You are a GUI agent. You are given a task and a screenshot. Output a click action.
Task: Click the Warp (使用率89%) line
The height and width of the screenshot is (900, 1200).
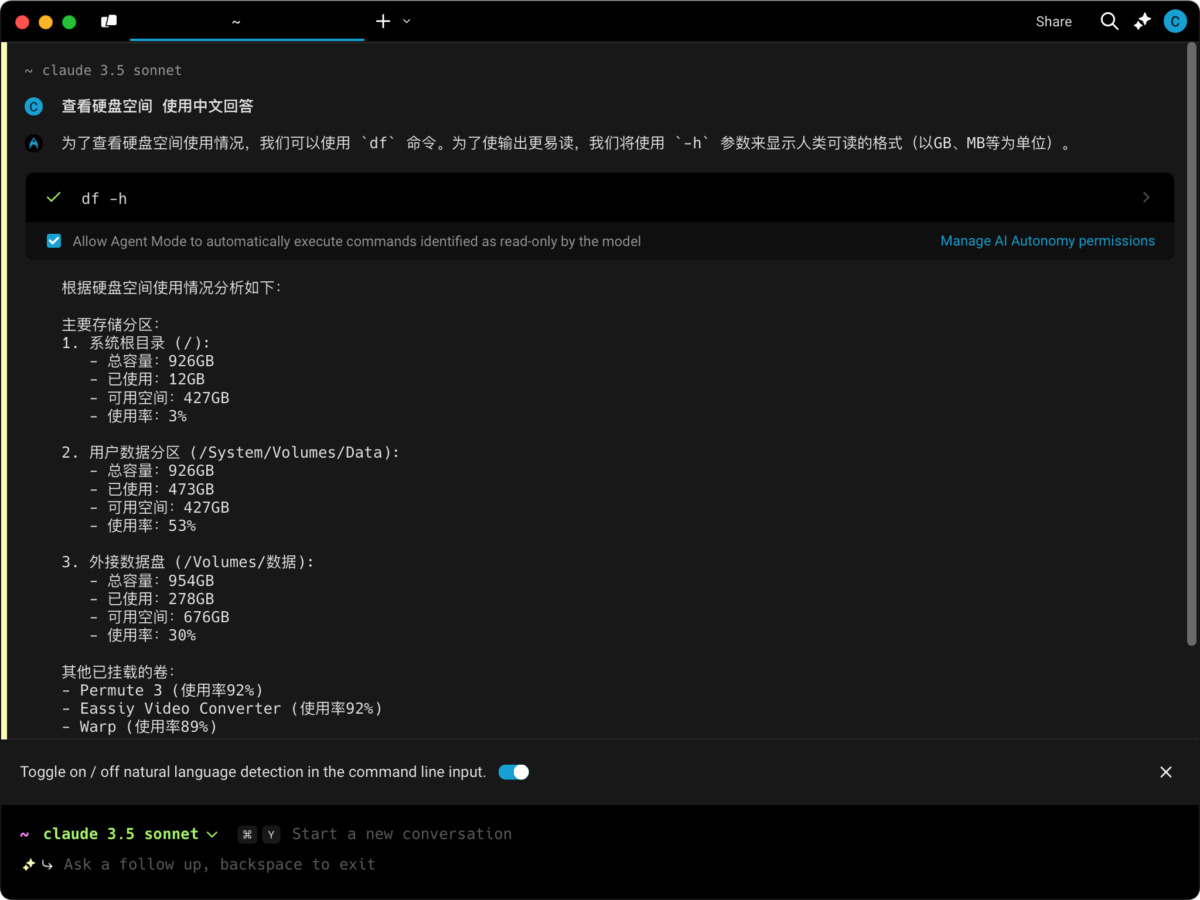point(139,727)
